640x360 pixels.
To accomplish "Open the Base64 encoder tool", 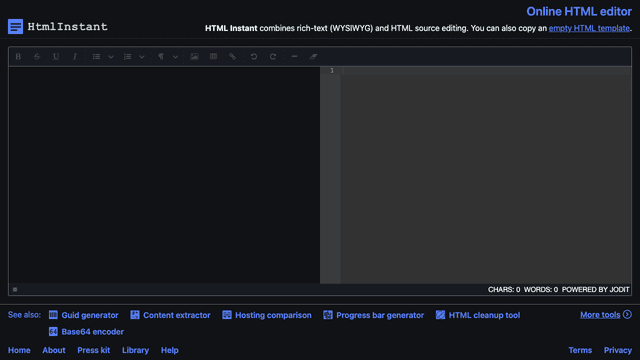I will [92, 332].
